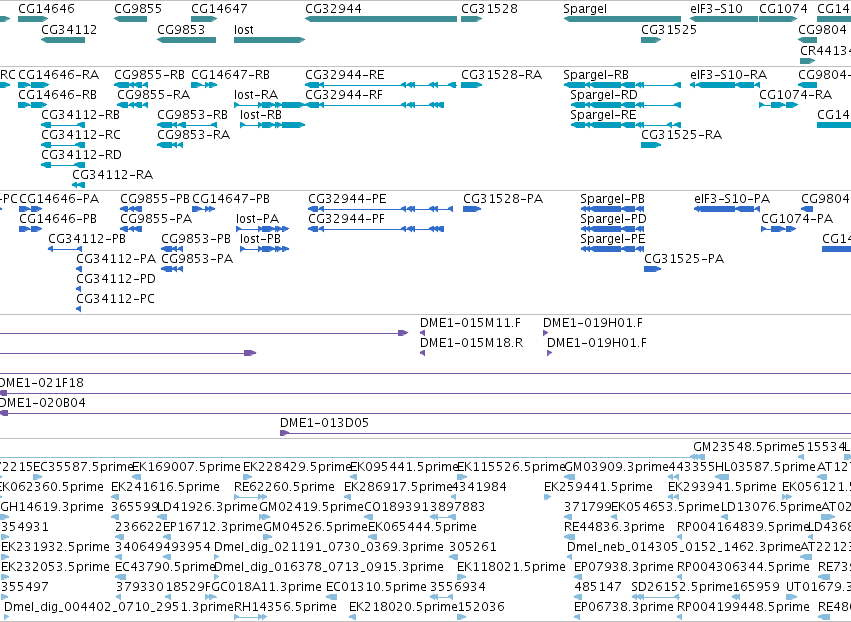Image resolution: width=851 pixels, height=622 pixels.
Task: Open the EP07938.3prime EST label
Action: [624, 568]
